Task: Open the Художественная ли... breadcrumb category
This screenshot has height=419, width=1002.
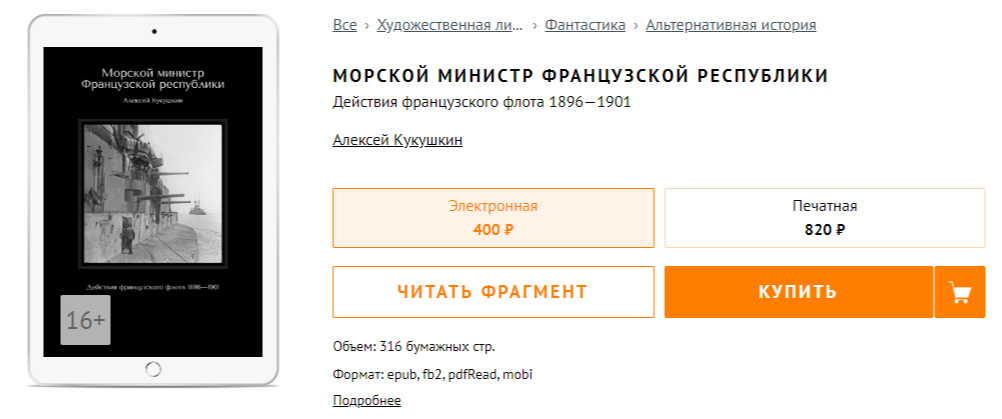Action: [x=449, y=25]
